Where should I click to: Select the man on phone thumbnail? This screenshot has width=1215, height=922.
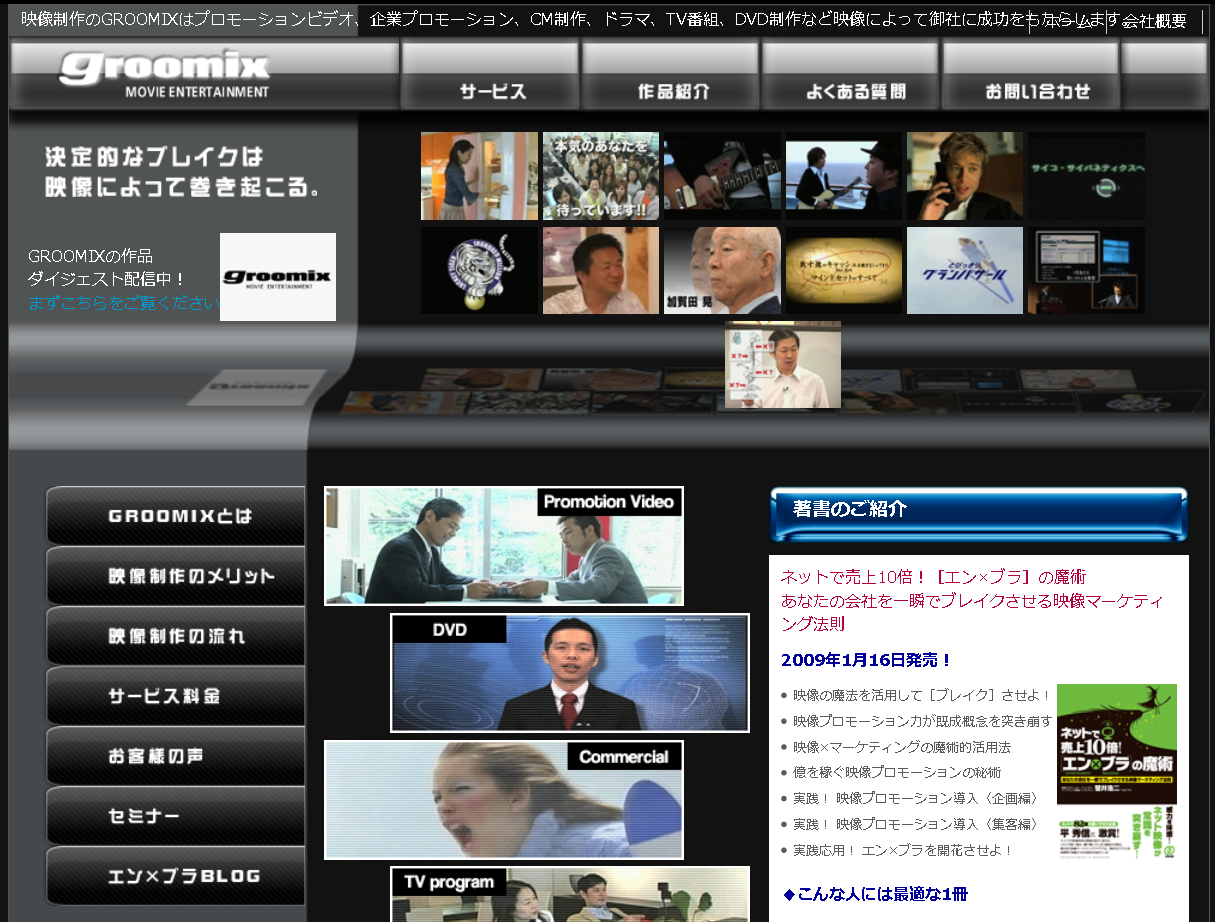pos(964,176)
